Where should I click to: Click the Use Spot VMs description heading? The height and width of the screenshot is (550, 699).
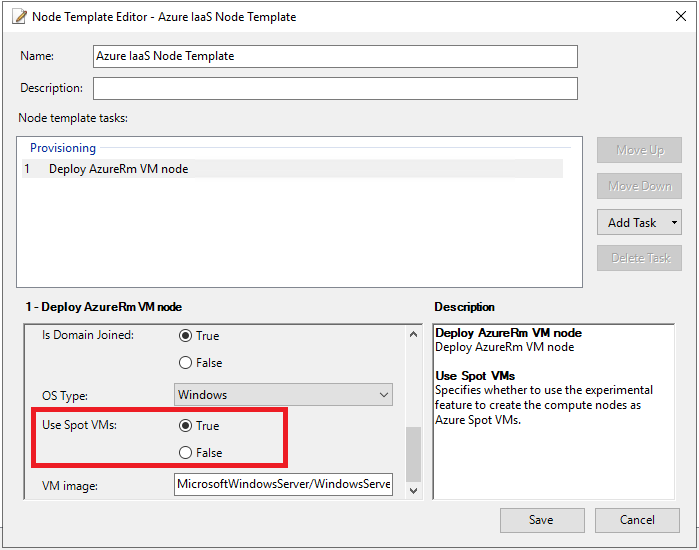click(475, 376)
